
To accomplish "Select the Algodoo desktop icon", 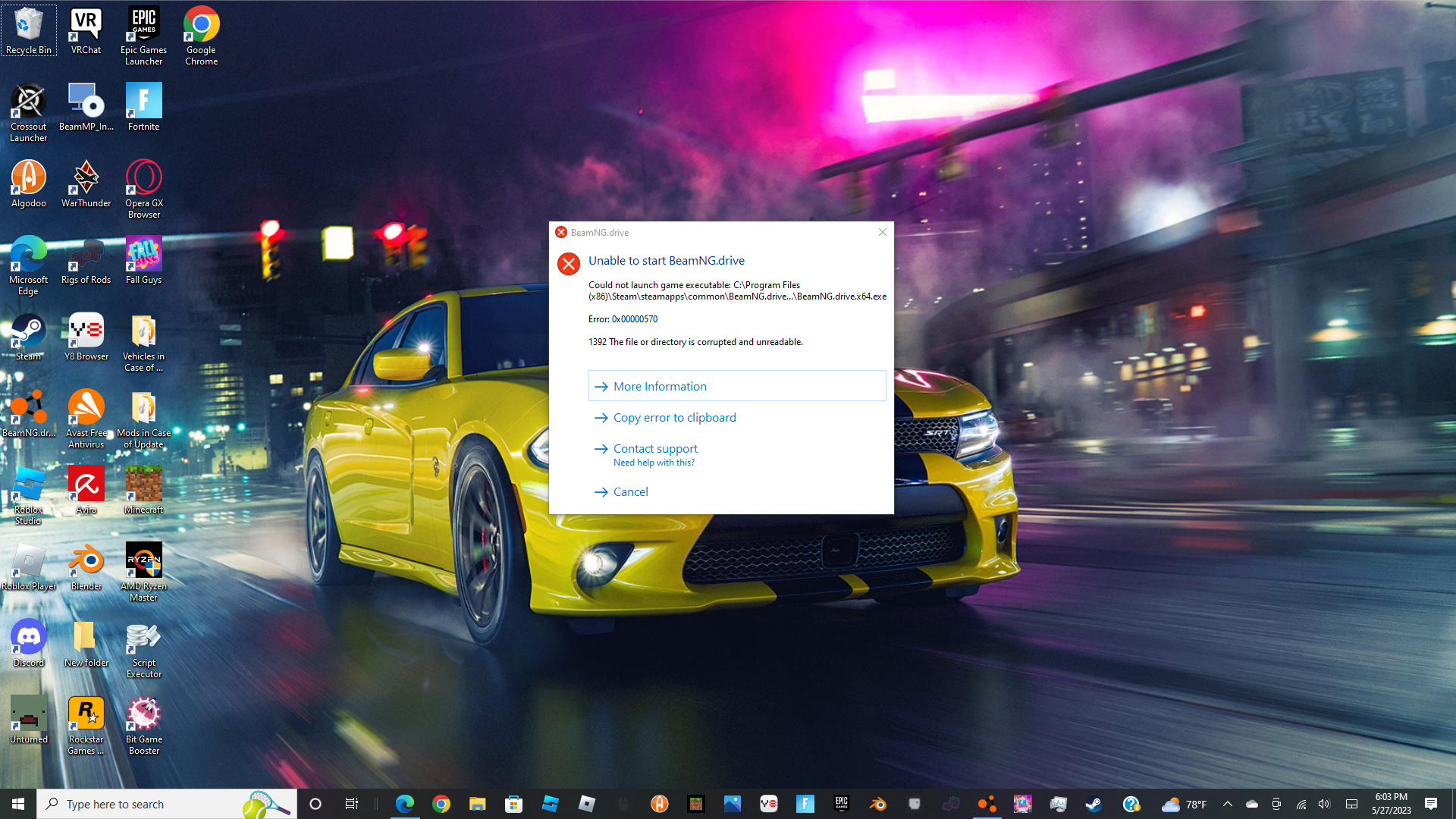I will coord(29,184).
